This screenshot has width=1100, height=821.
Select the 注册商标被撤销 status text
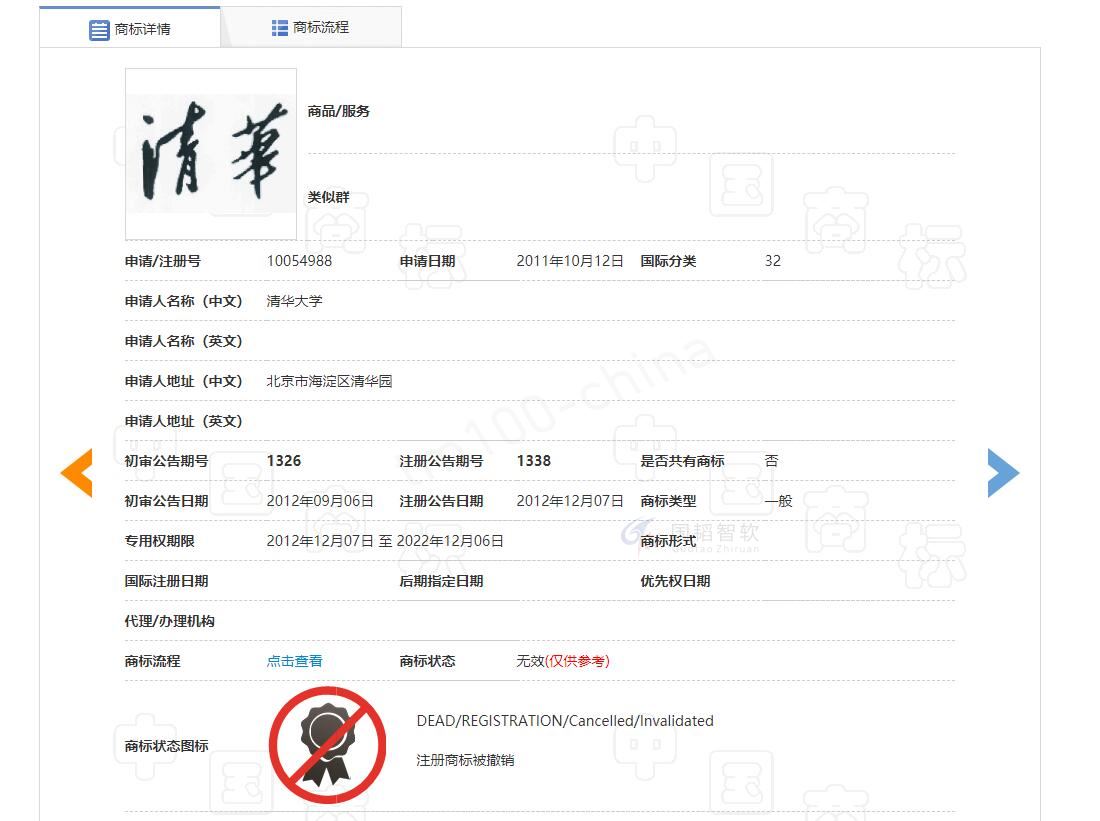tap(465, 760)
